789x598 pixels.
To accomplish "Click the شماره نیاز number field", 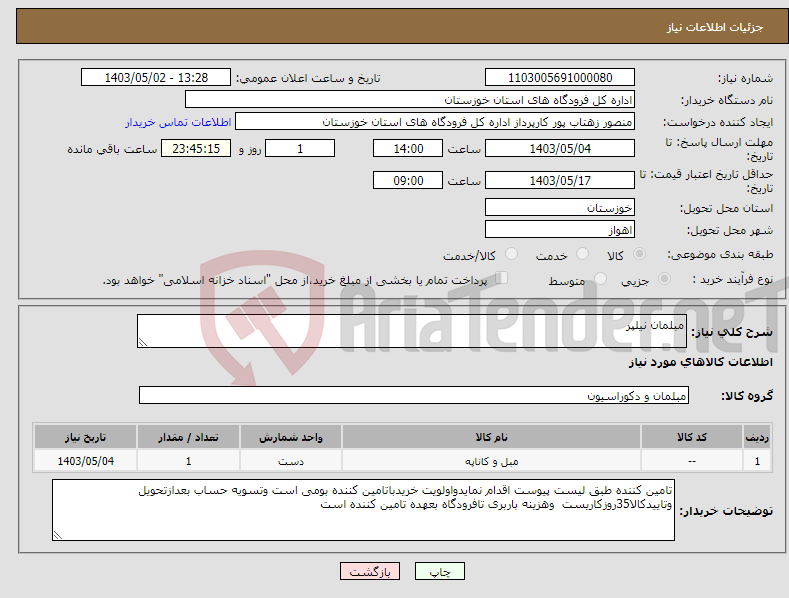I will point(560,78).
